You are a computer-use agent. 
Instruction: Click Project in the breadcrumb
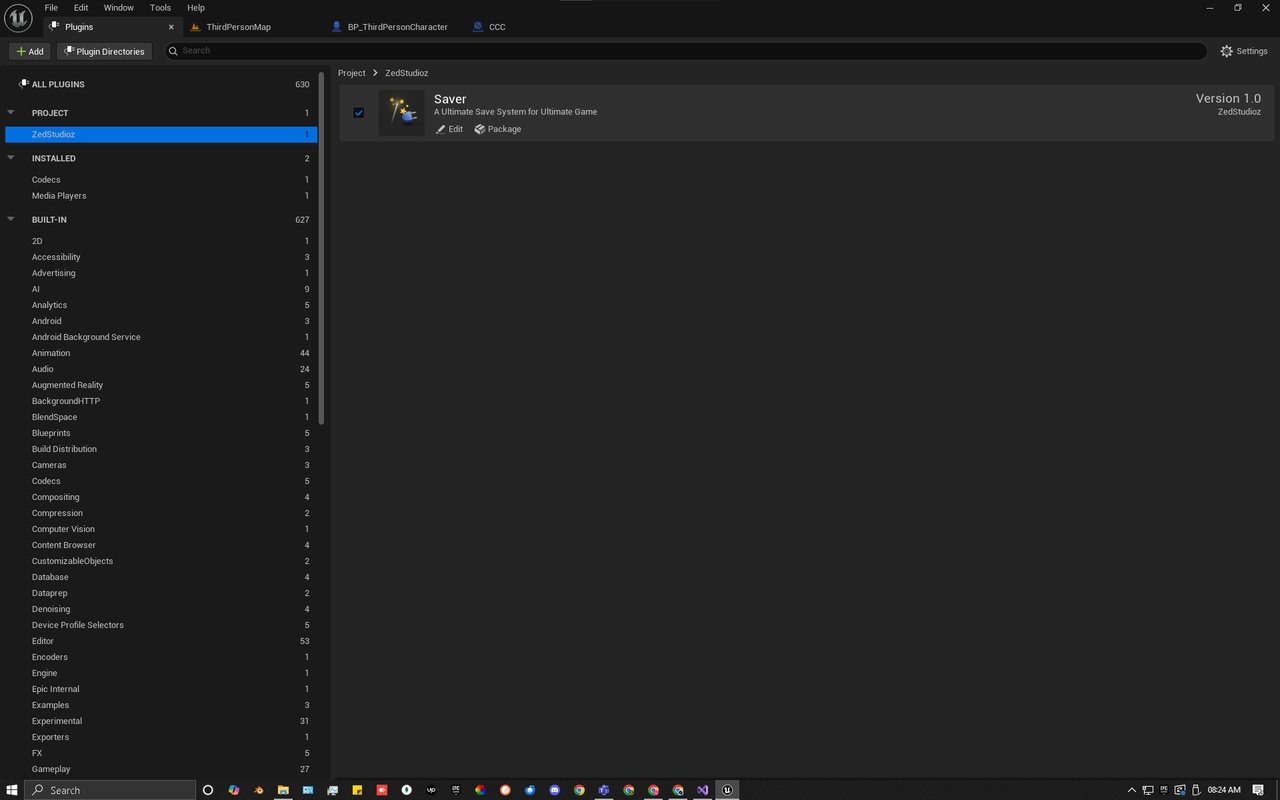pyautogui.click(x=351, y=73)
